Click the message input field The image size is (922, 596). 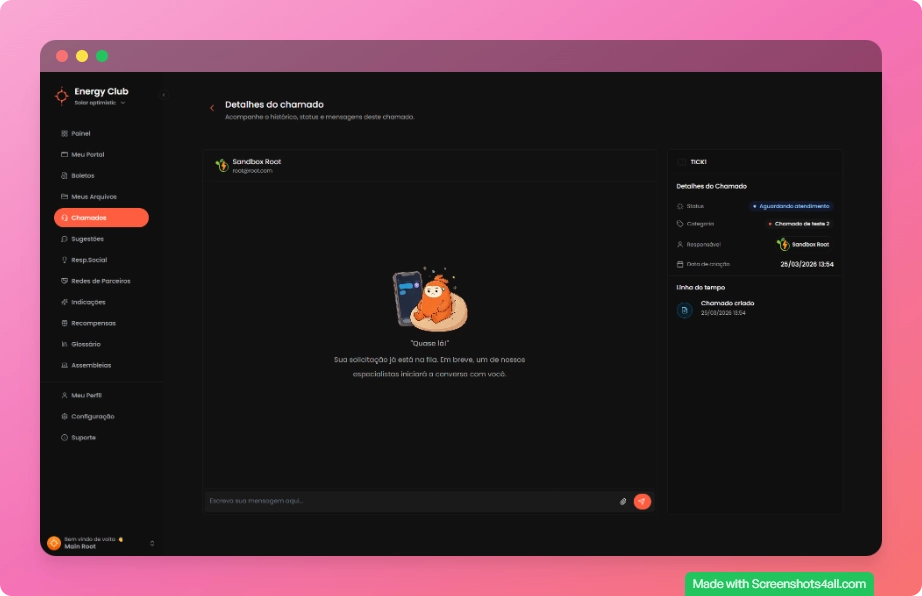(x=410, y=501)
